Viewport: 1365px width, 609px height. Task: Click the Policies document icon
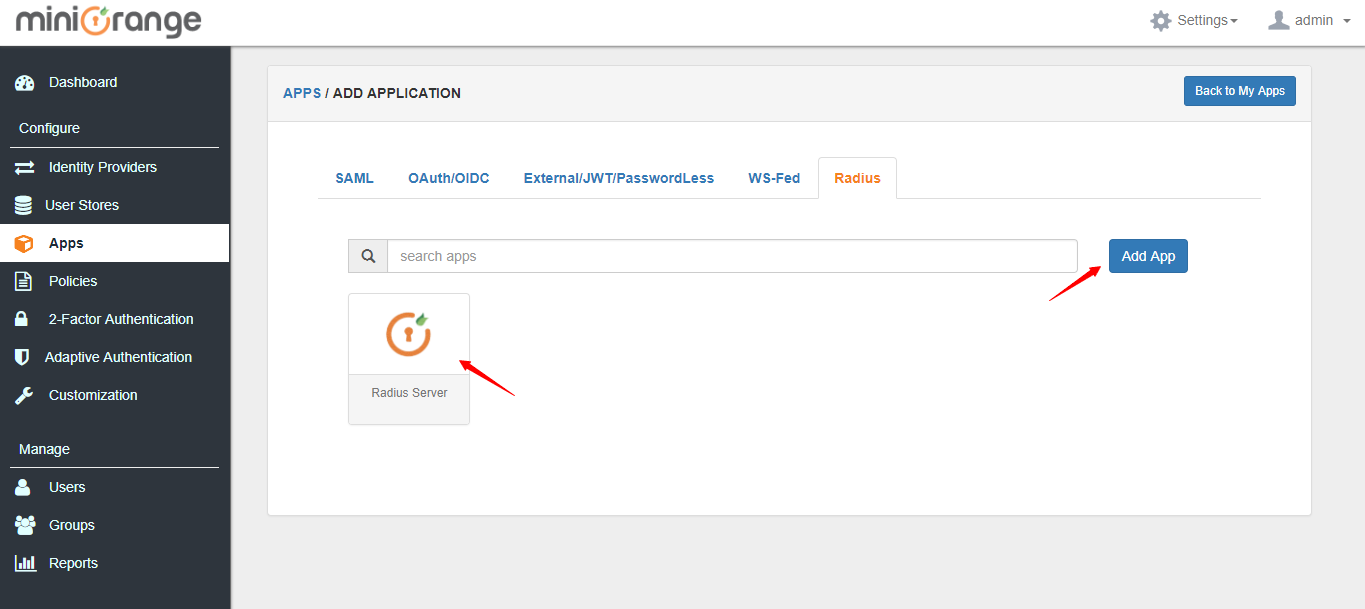(24, 281)
